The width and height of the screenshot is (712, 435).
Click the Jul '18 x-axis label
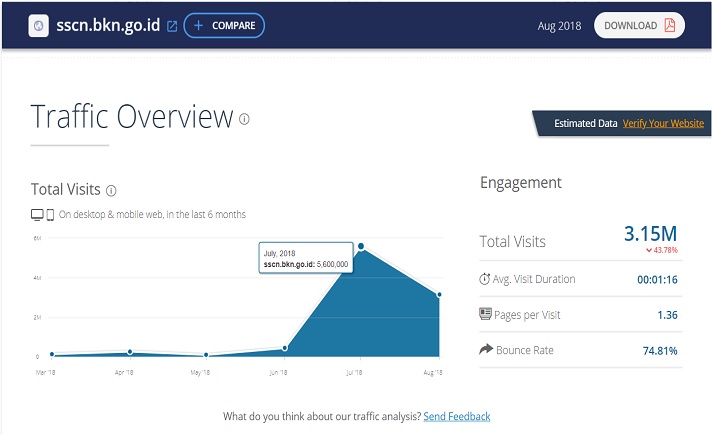[x=354, y=372]
